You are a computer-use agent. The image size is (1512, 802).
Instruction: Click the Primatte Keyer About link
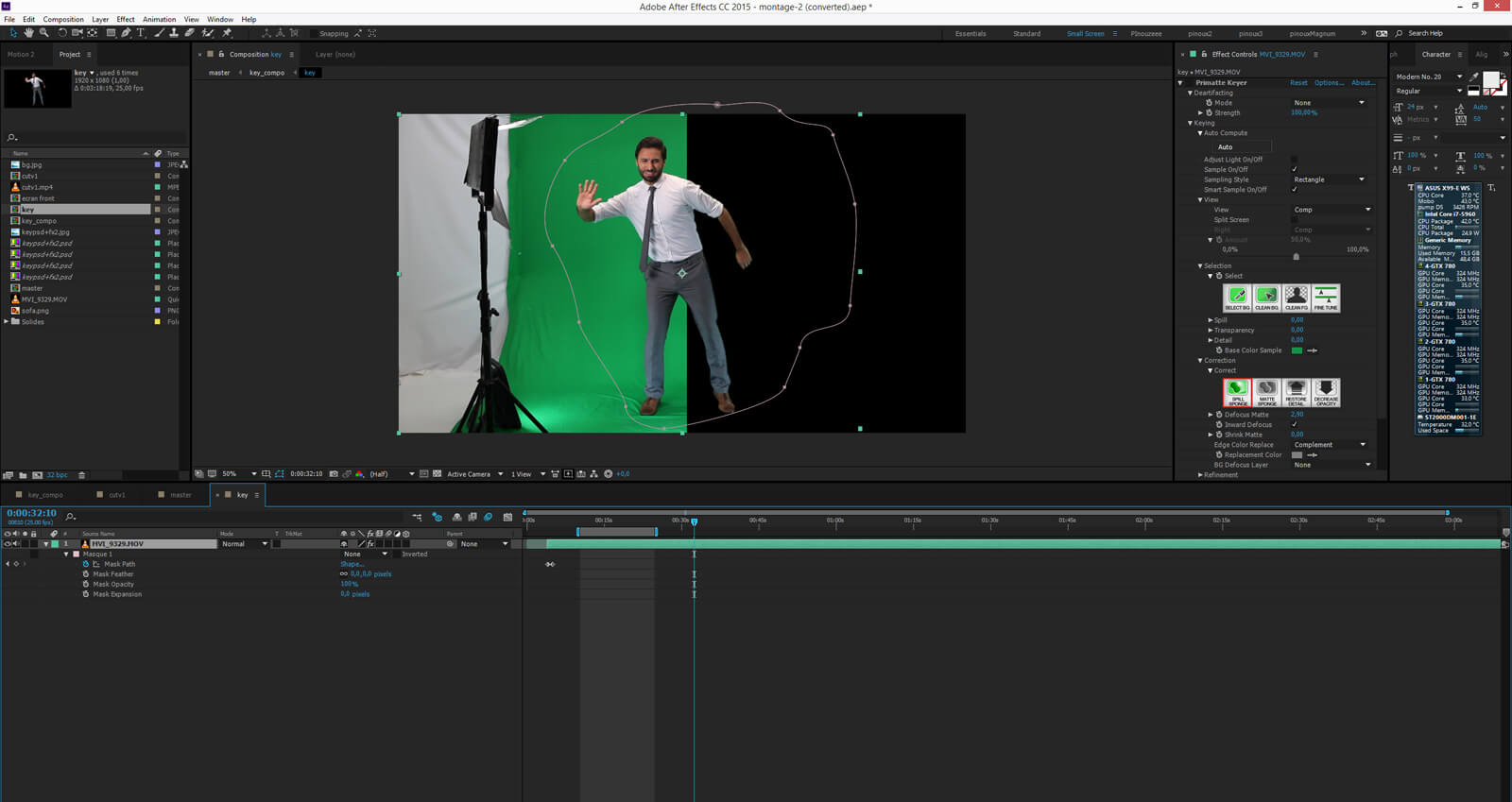[1363, 82]
